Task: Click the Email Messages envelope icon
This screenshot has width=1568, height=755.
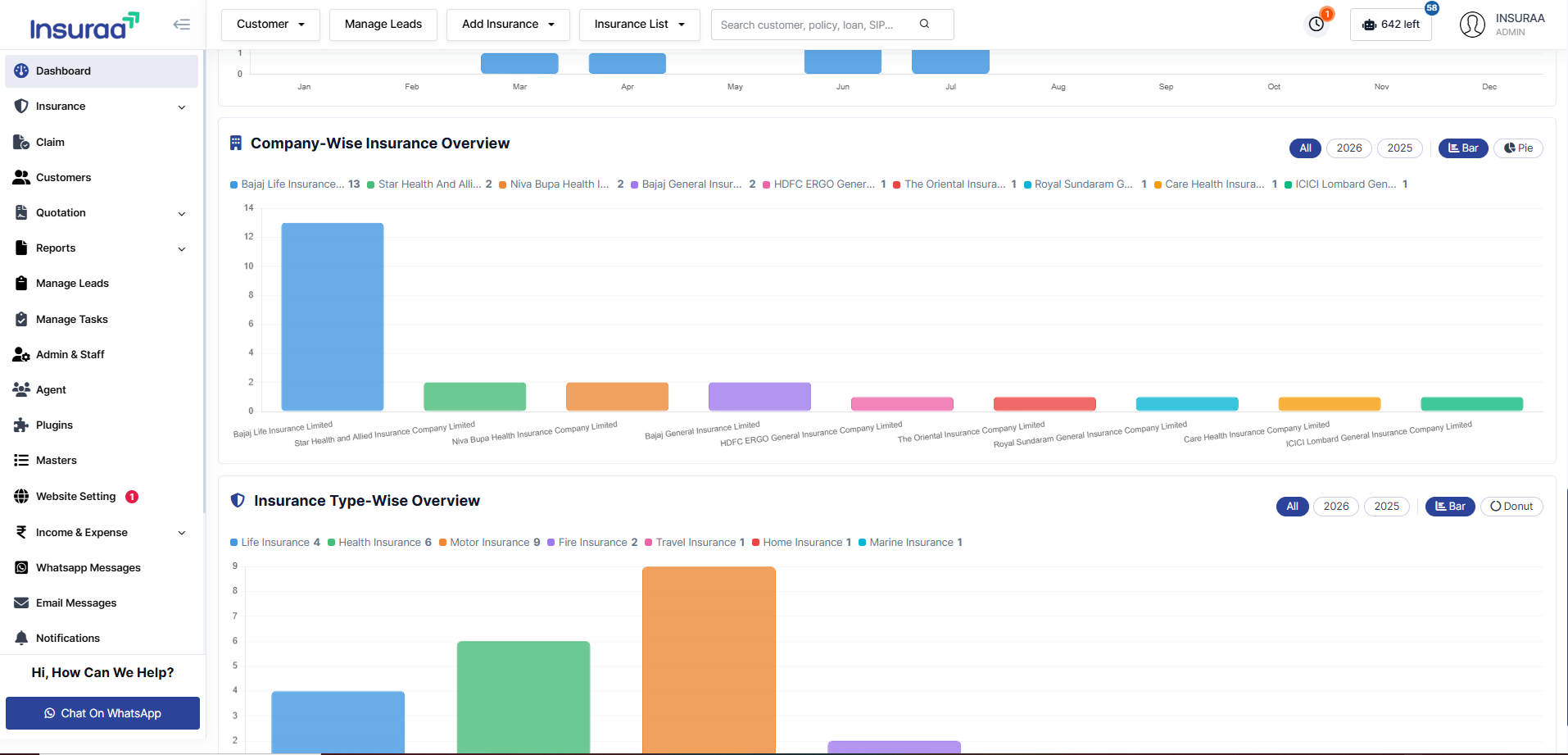Action: pos(21,603)
